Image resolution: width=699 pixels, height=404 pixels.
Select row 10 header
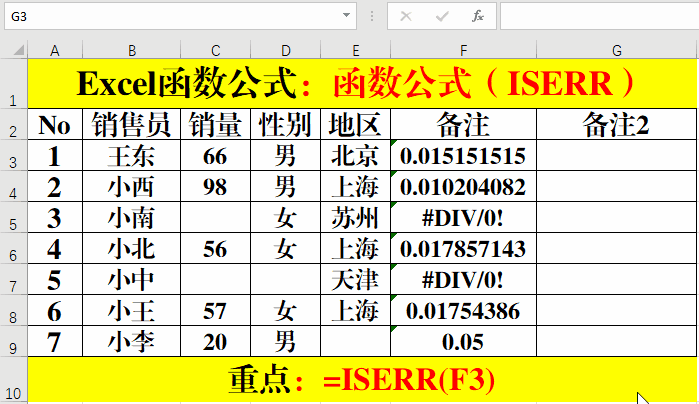click(x=13, y=380)
